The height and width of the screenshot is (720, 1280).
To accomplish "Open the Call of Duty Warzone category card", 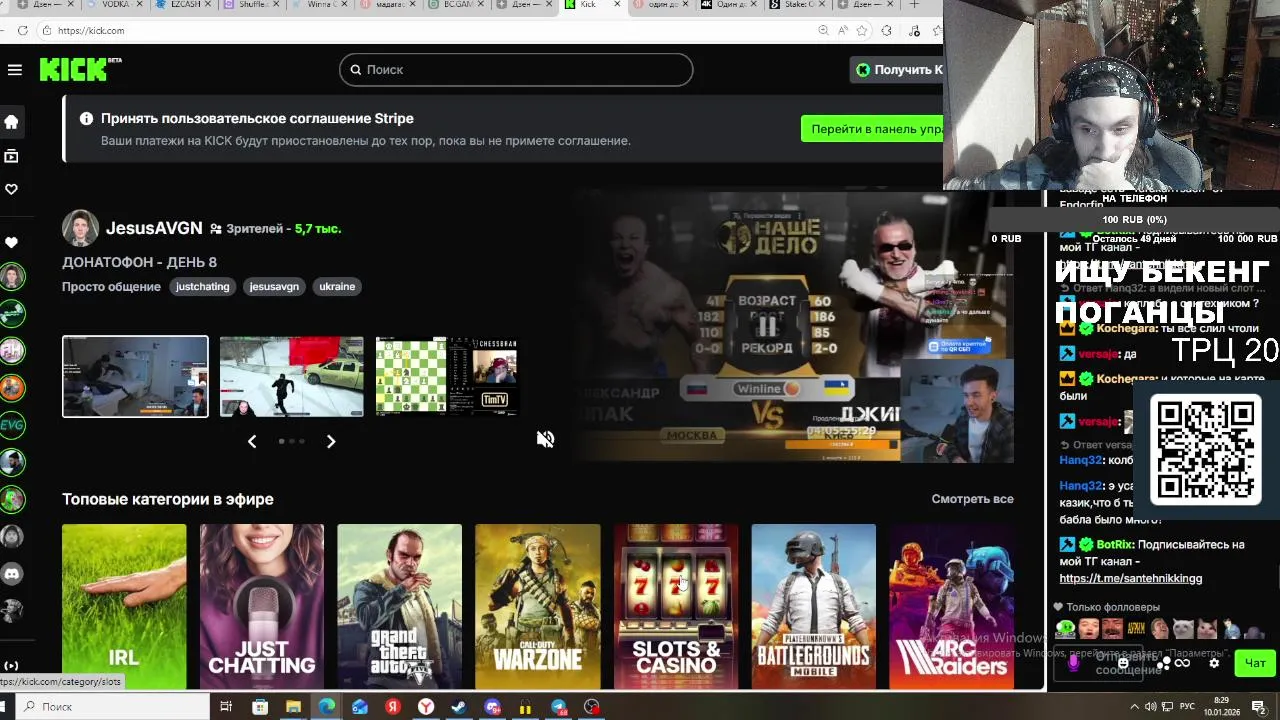I will pyautogui.click(x=538, y=606).
